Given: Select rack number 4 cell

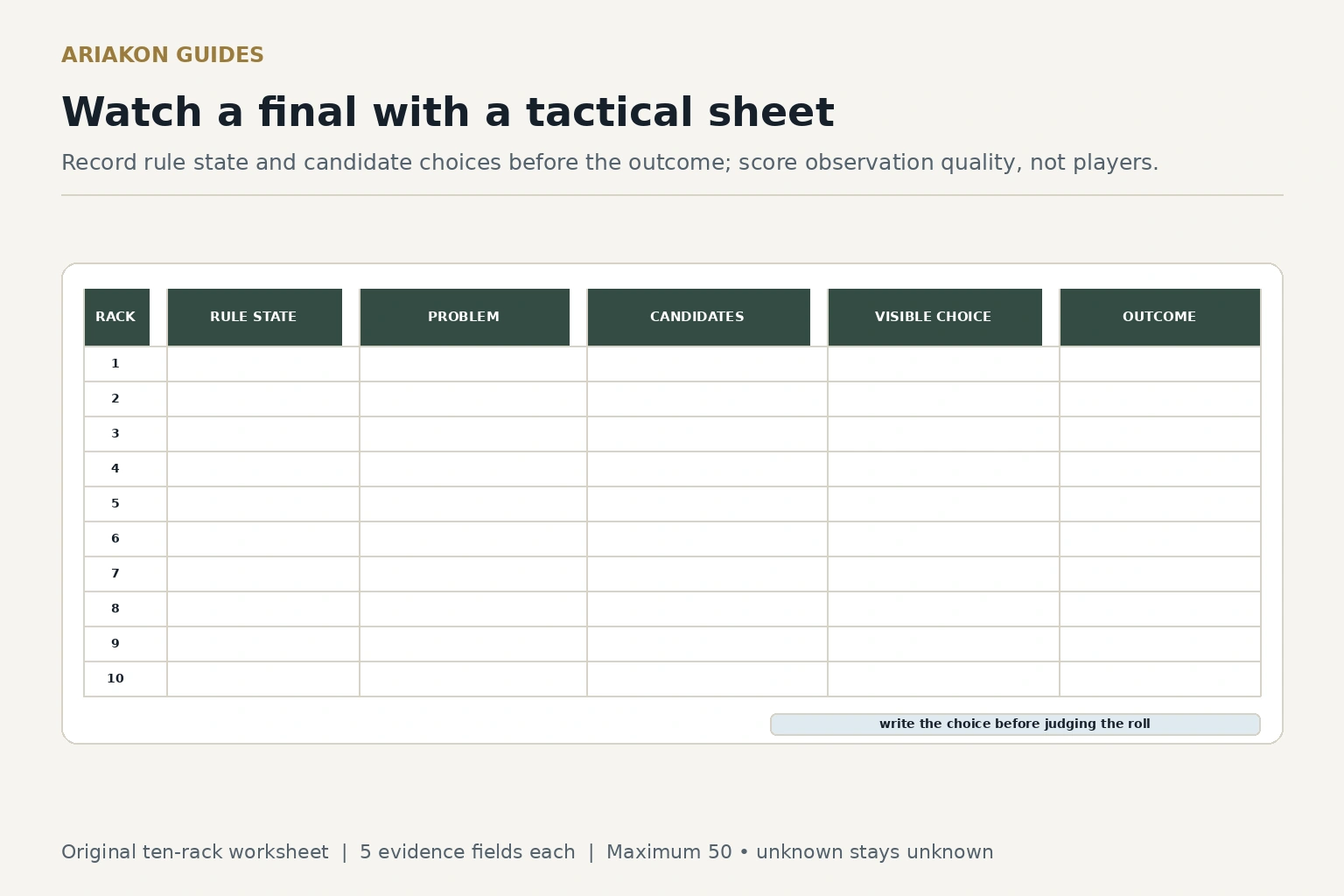Looking at the screenshot, I should [x=125, y=469].
